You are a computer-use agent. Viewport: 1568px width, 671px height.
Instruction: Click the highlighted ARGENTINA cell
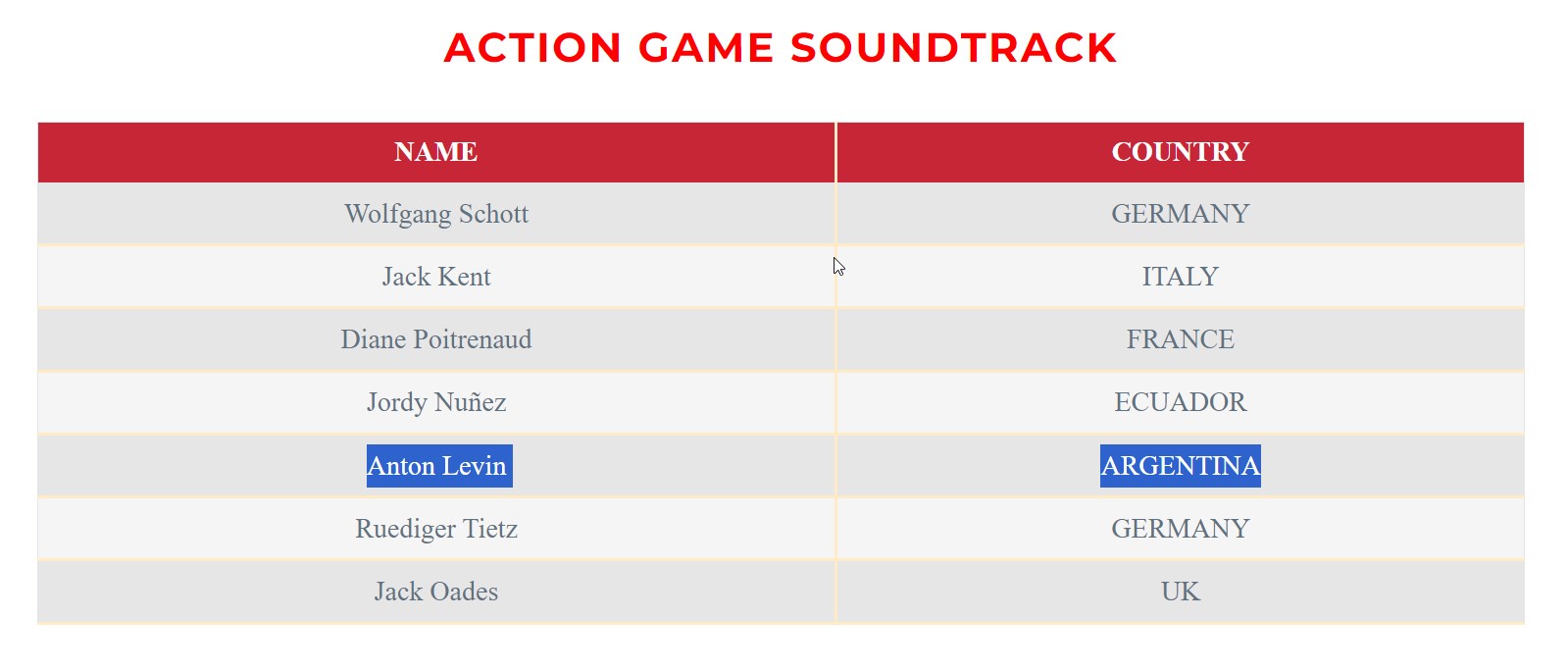click(x=1180, y=466)
